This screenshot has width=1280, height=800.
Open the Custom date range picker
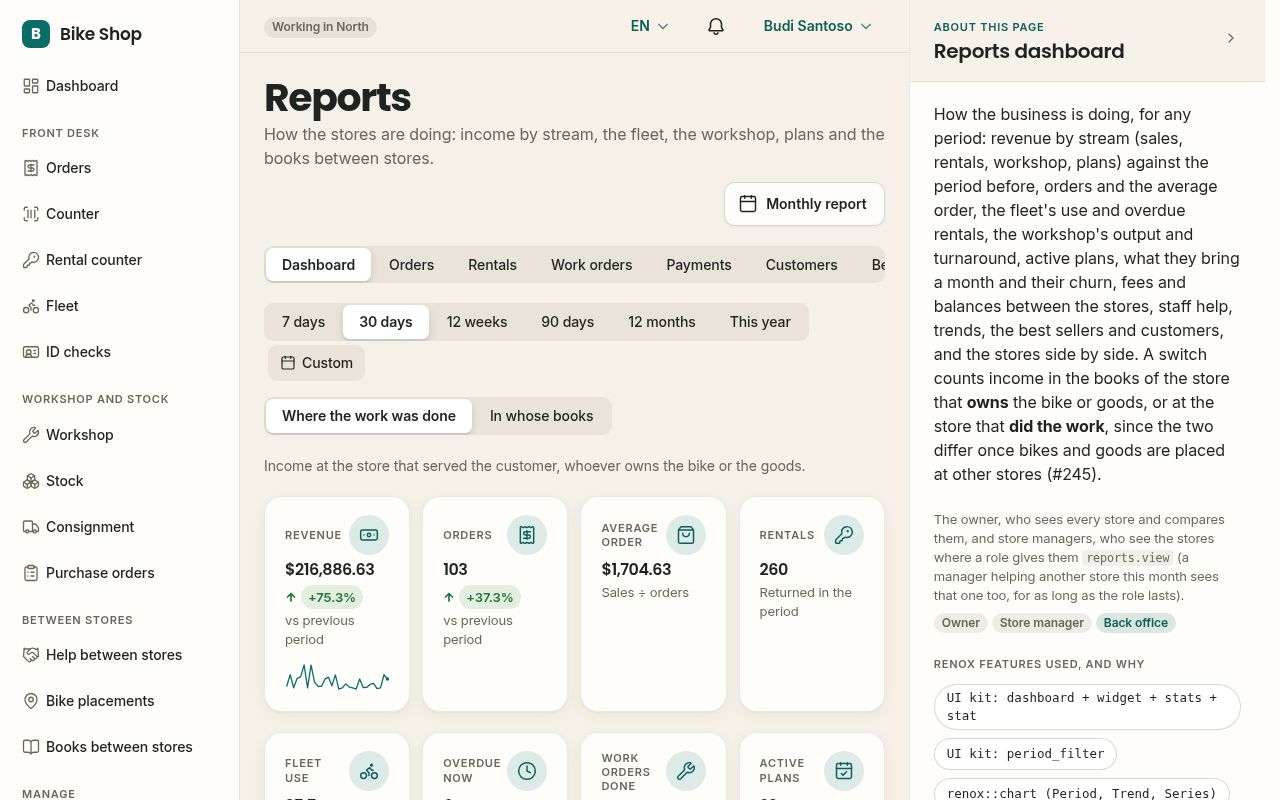[316, 363]
